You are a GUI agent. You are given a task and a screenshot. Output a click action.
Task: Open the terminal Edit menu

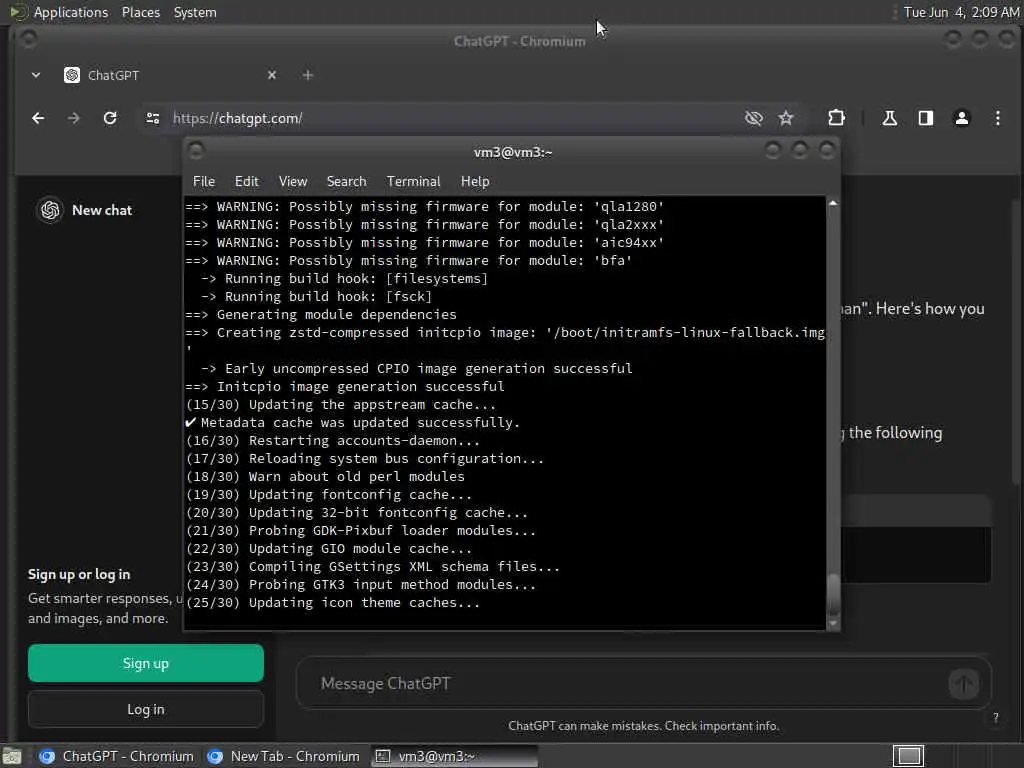point(246,182)
